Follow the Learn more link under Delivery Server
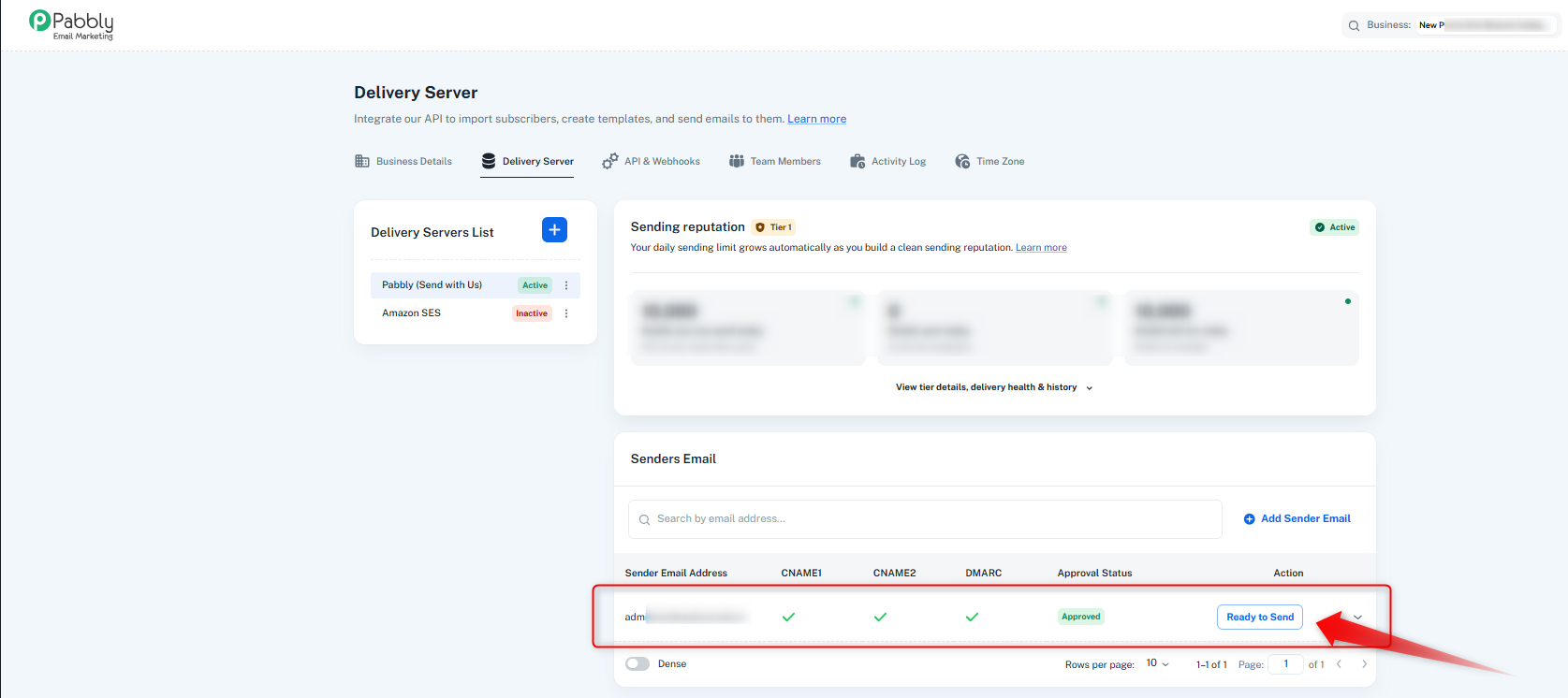Screen dimensions: 1568x698 coord(816,119)
